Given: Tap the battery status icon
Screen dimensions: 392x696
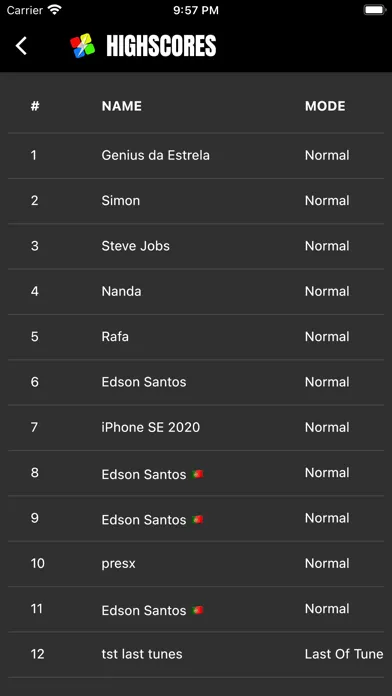Looking at the screenshot, I should tap(374, 10).
